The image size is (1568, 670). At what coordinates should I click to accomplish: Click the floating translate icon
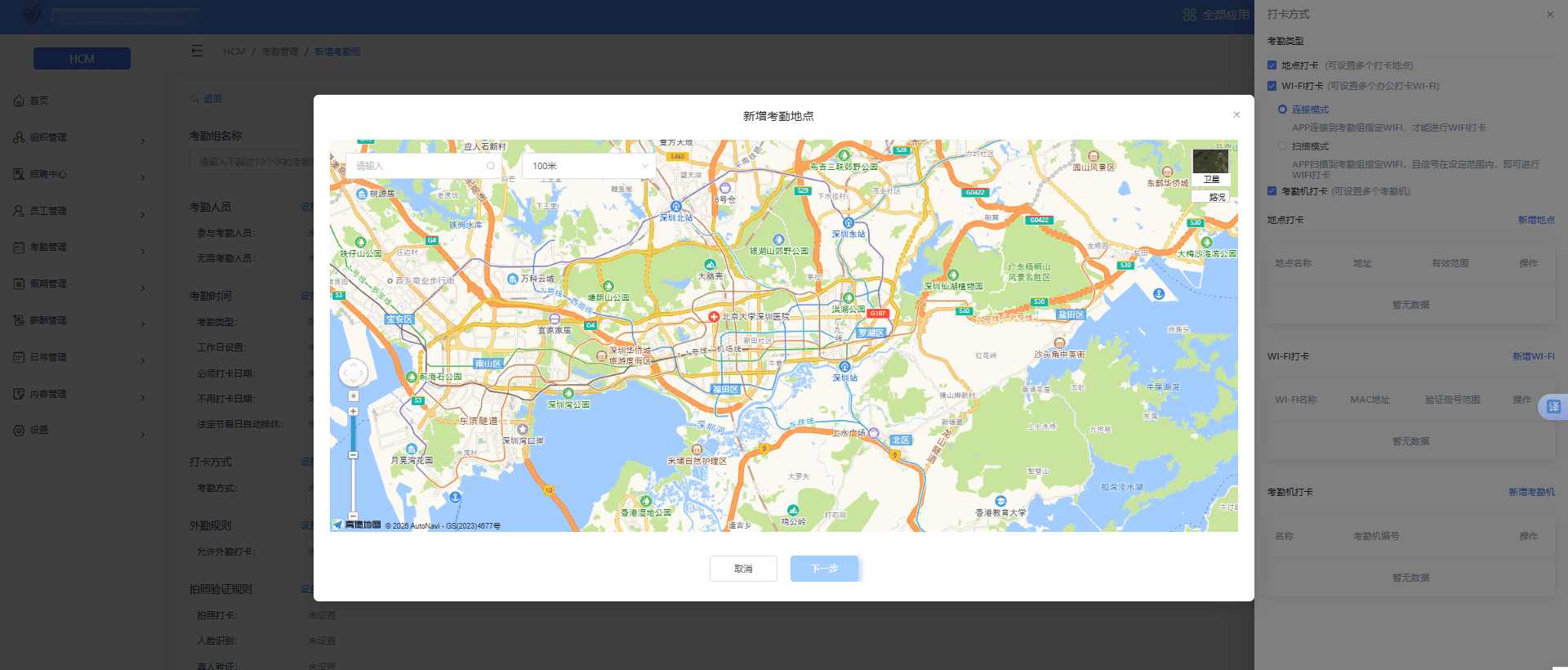coord(1552,407)
